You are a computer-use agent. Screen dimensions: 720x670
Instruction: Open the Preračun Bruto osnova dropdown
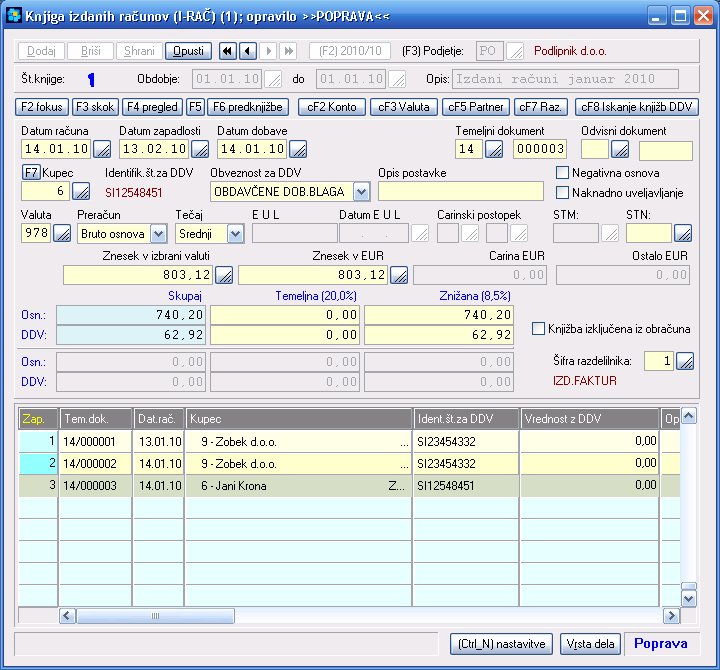pyautogui.click(x=158, y=233)
